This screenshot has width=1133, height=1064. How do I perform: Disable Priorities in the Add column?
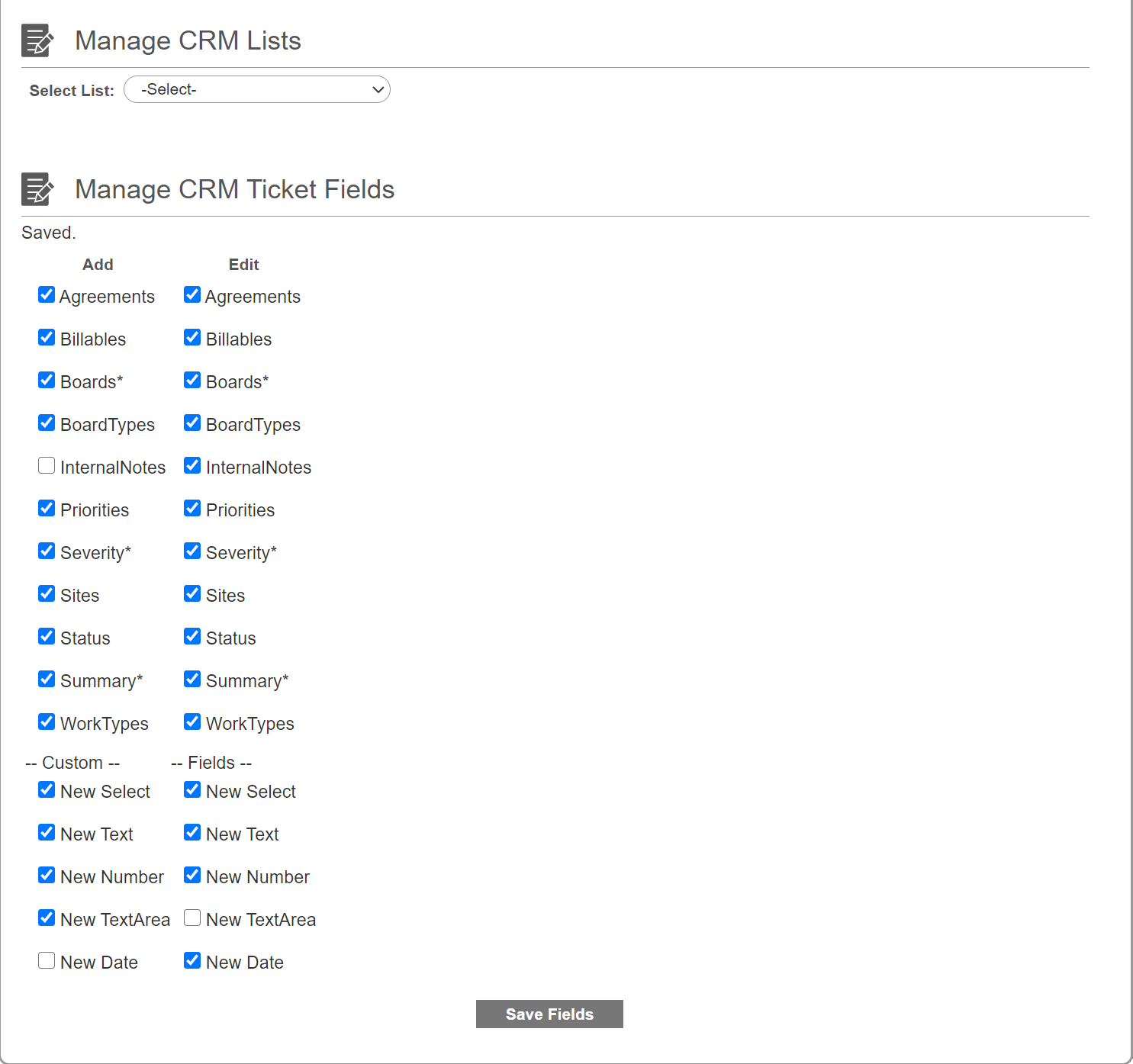(x=47, y=508)
